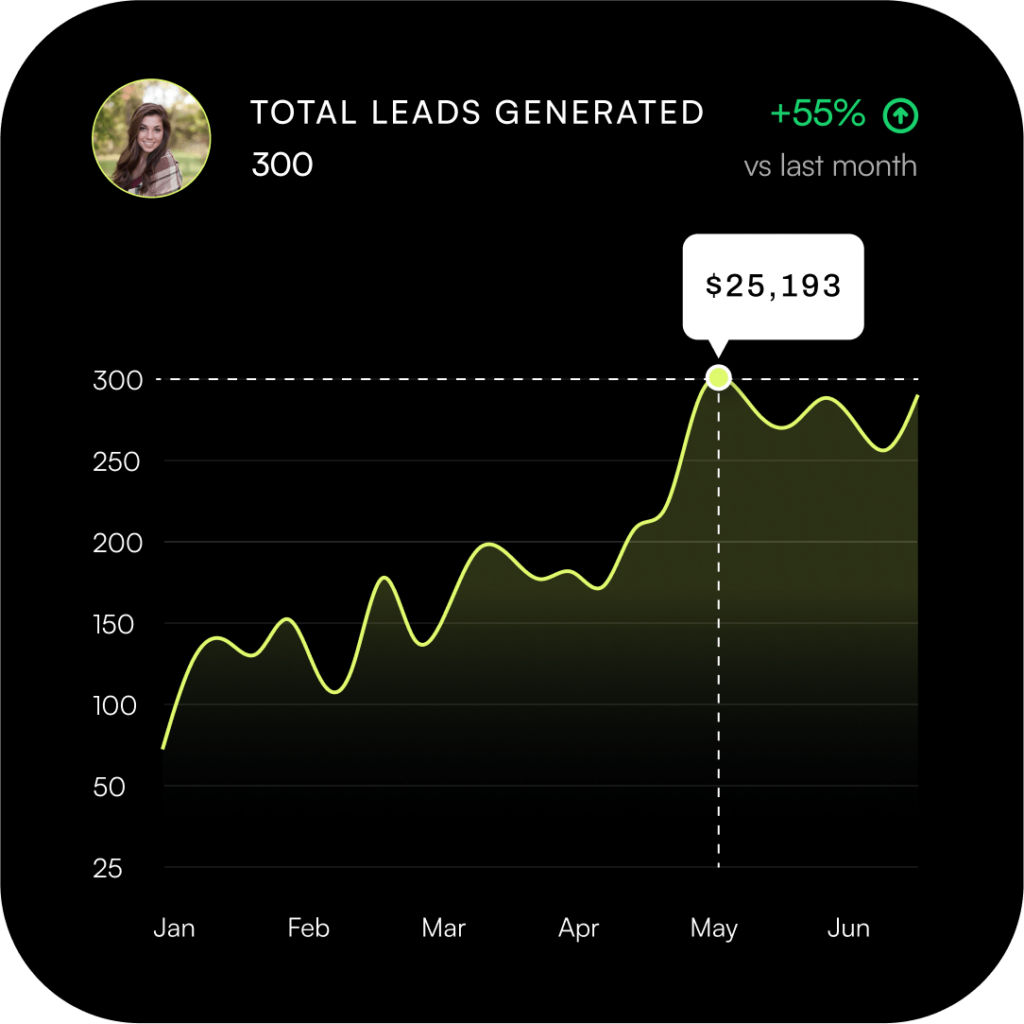Select the Mar month label
This screenshot has height=1024, width=1024.
click(x=443, y=928)
